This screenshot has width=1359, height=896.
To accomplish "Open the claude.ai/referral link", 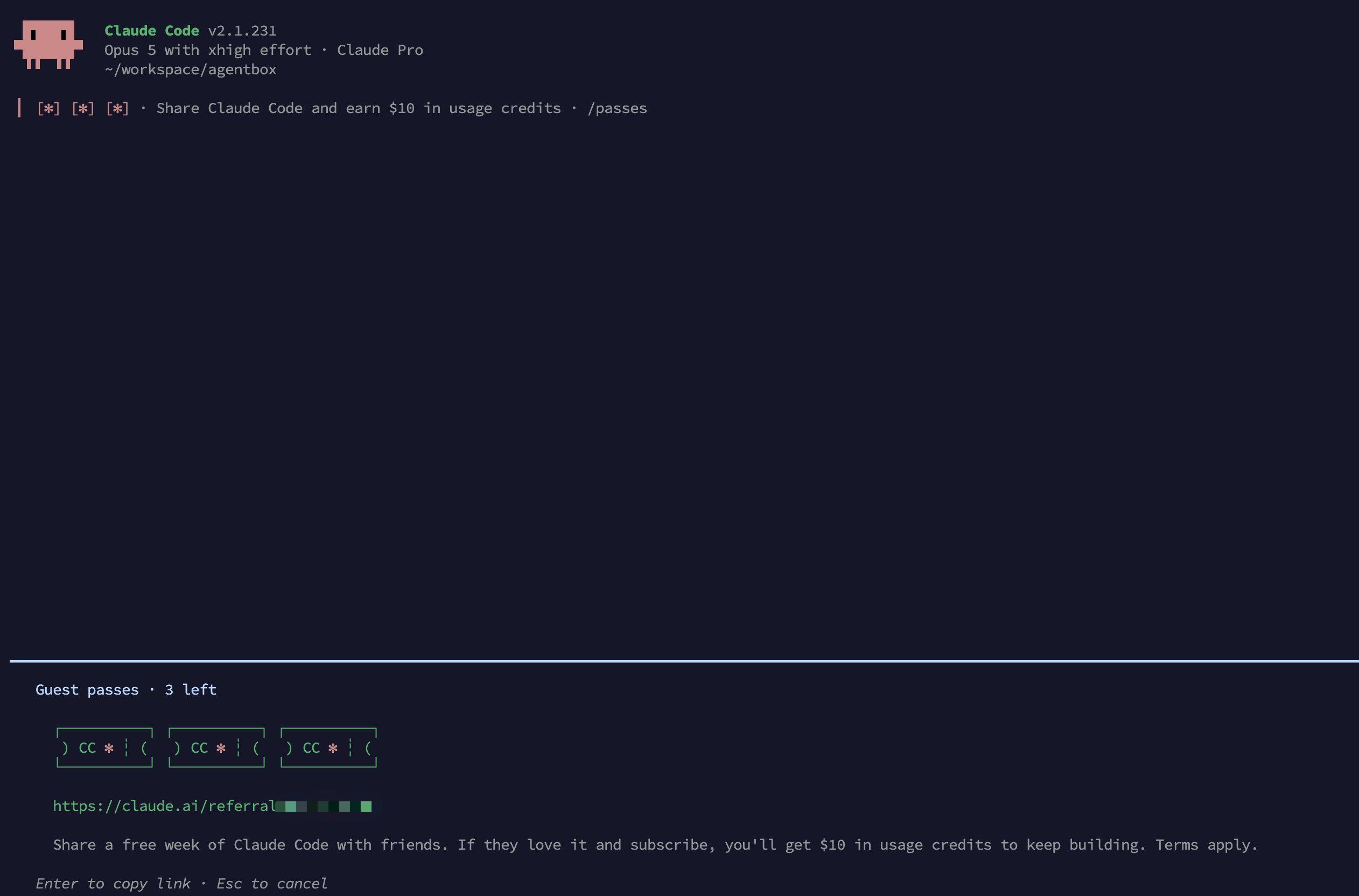I will coord(213,806).
